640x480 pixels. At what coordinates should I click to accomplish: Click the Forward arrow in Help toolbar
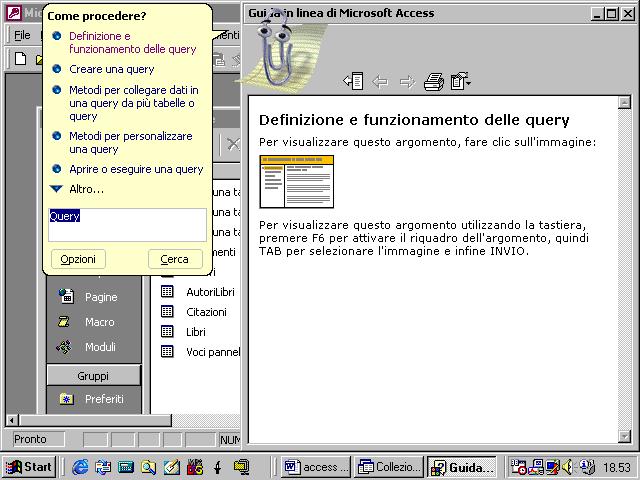[x=407, y=82]
